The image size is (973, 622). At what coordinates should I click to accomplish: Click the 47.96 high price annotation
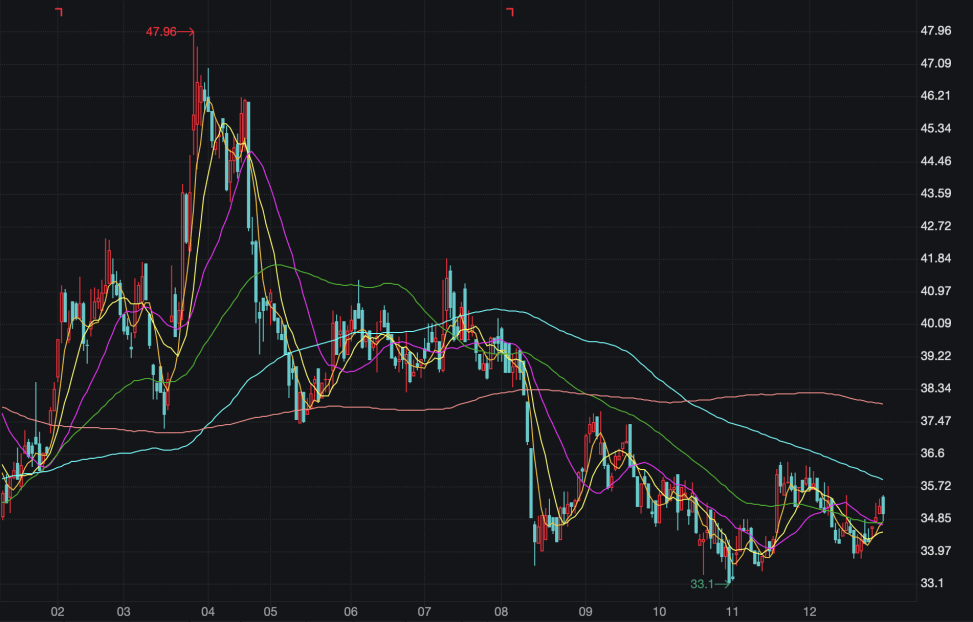(161, 32)
